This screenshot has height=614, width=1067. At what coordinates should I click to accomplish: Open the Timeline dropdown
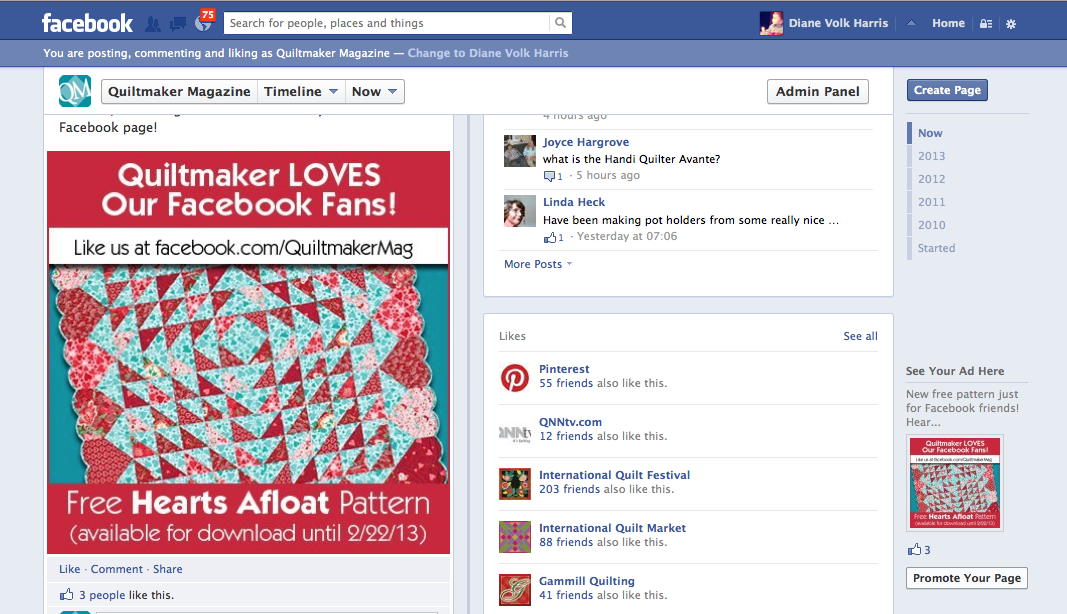300,92
